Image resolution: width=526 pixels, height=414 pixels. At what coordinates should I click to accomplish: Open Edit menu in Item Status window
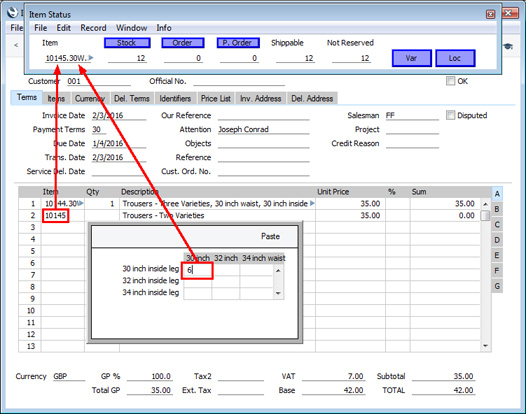[63, 28]
